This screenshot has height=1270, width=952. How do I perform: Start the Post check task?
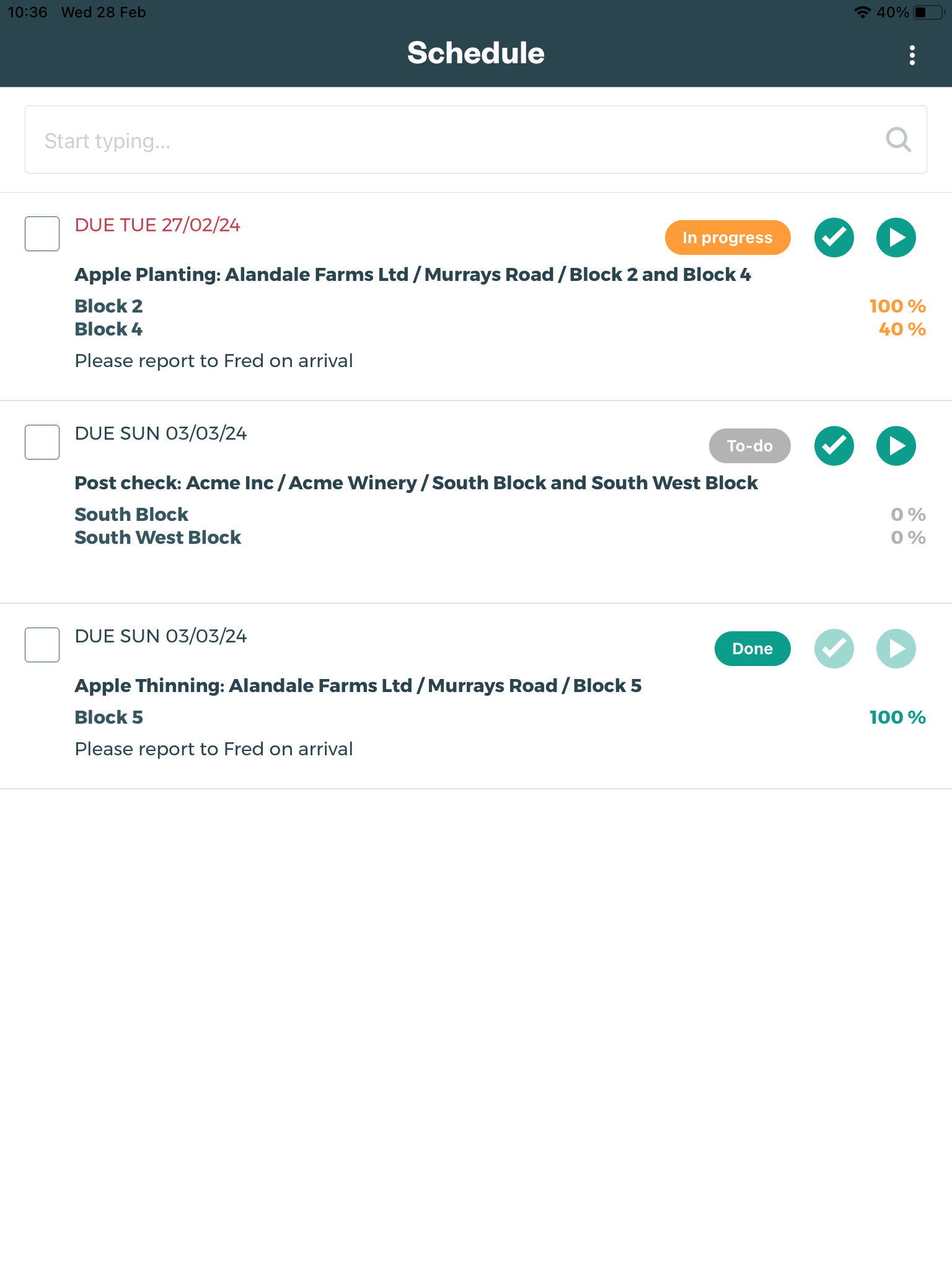896,446
